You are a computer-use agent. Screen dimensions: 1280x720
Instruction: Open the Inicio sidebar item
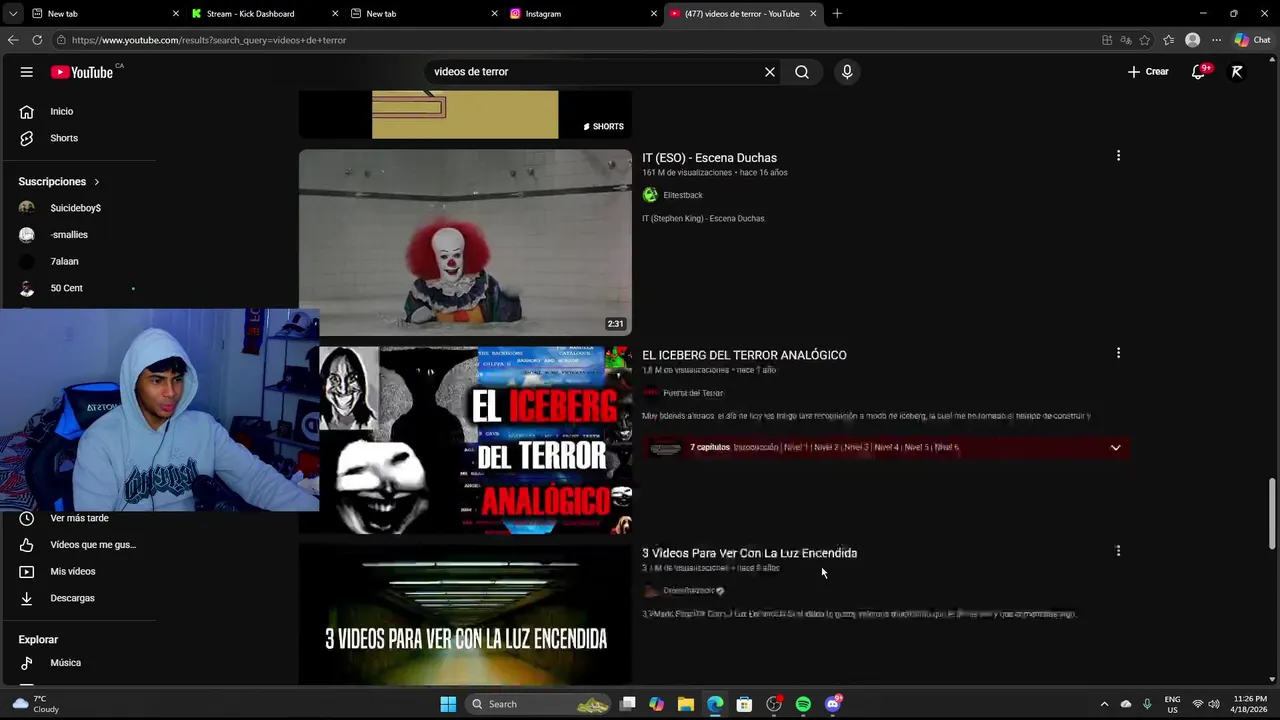pyautogui.click(x=62, y=112)
